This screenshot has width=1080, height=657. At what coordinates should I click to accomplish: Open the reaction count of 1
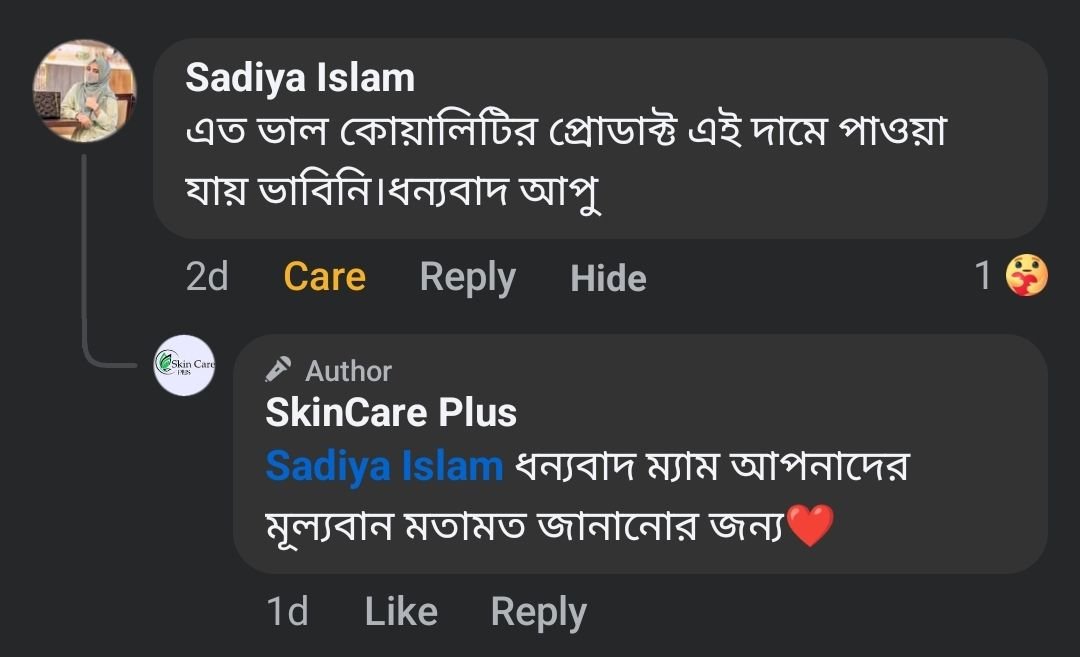984,276
